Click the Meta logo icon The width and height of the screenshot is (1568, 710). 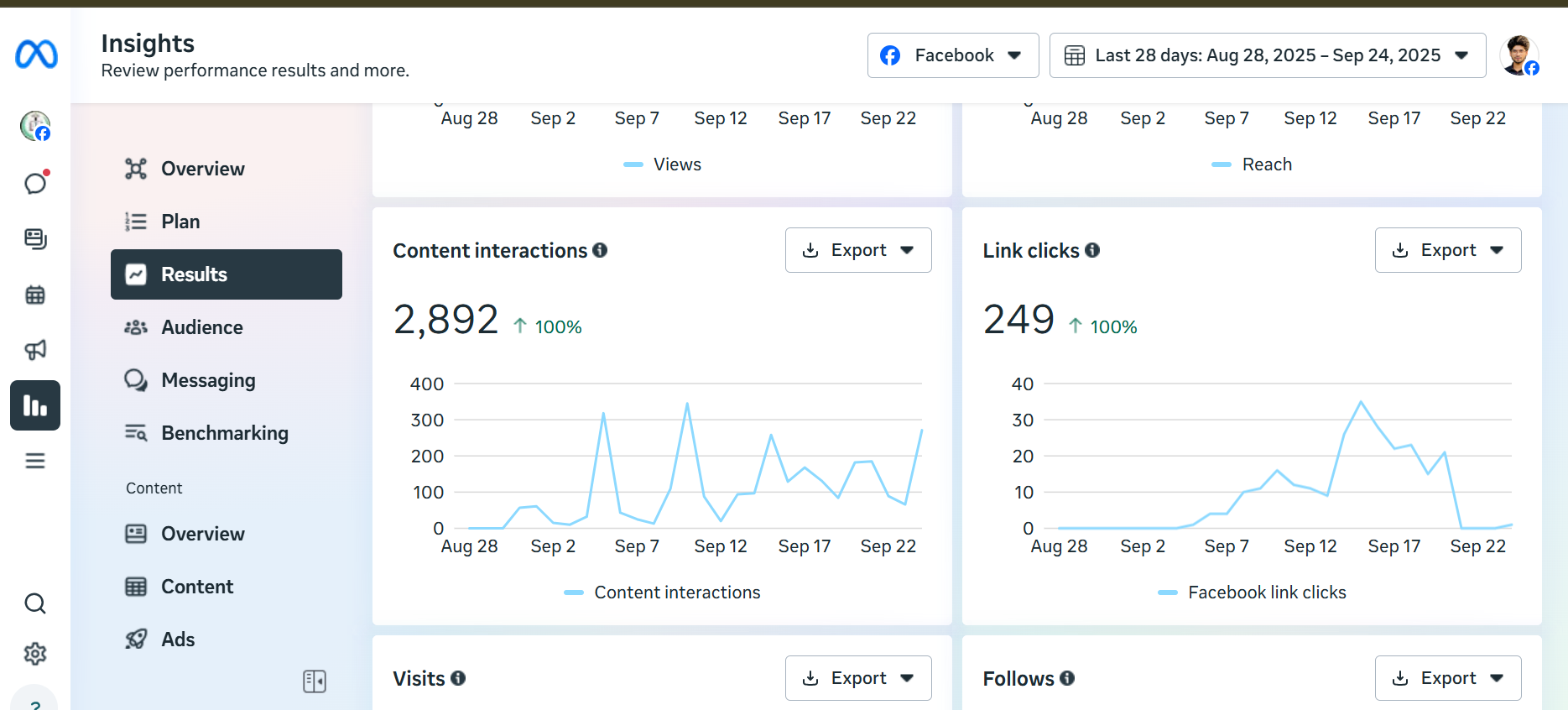[x=36, y=55]
